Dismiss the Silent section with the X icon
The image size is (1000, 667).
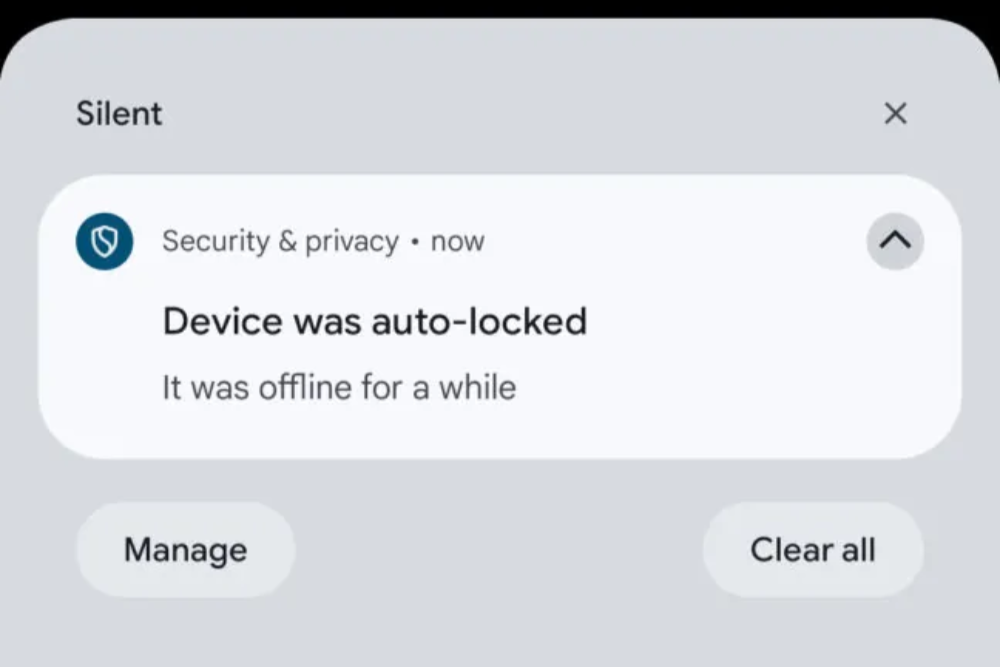[x=895, y=114]
